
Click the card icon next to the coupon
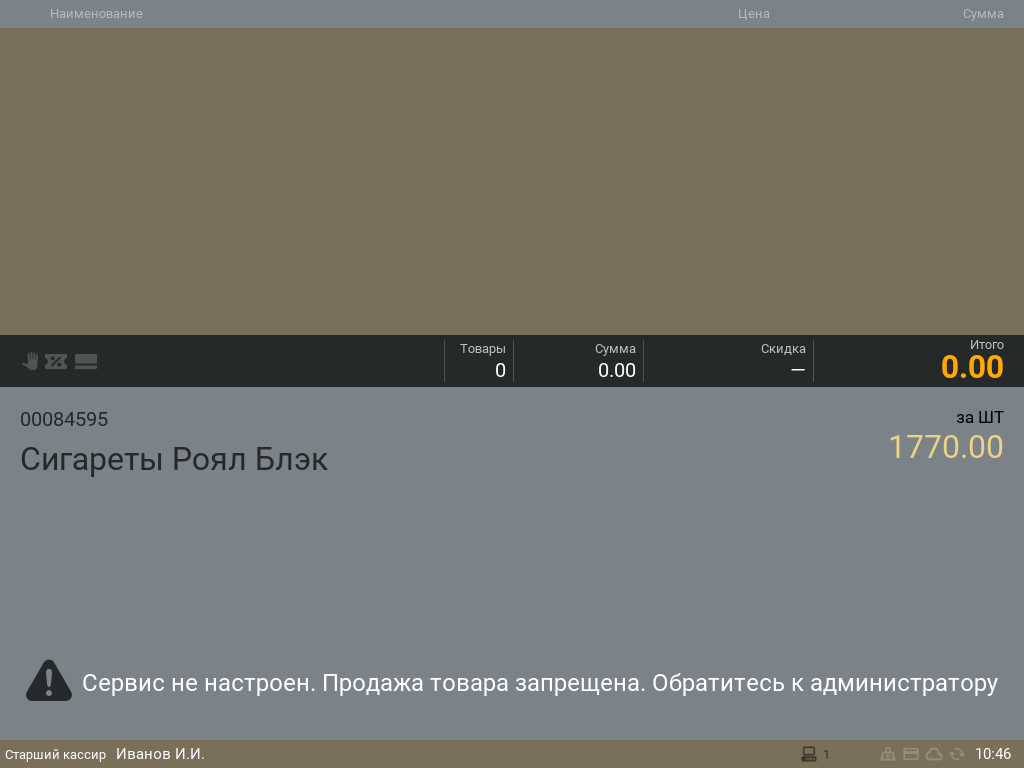point(86,362)
